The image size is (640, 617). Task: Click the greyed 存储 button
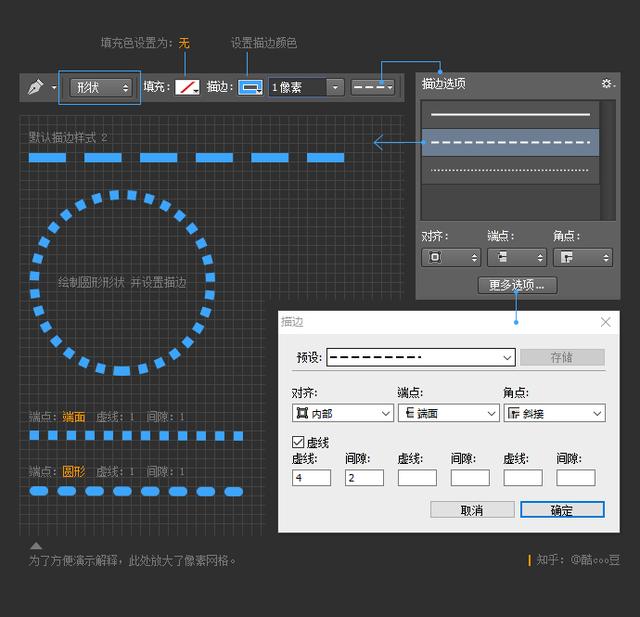click(x=562, y=357)
